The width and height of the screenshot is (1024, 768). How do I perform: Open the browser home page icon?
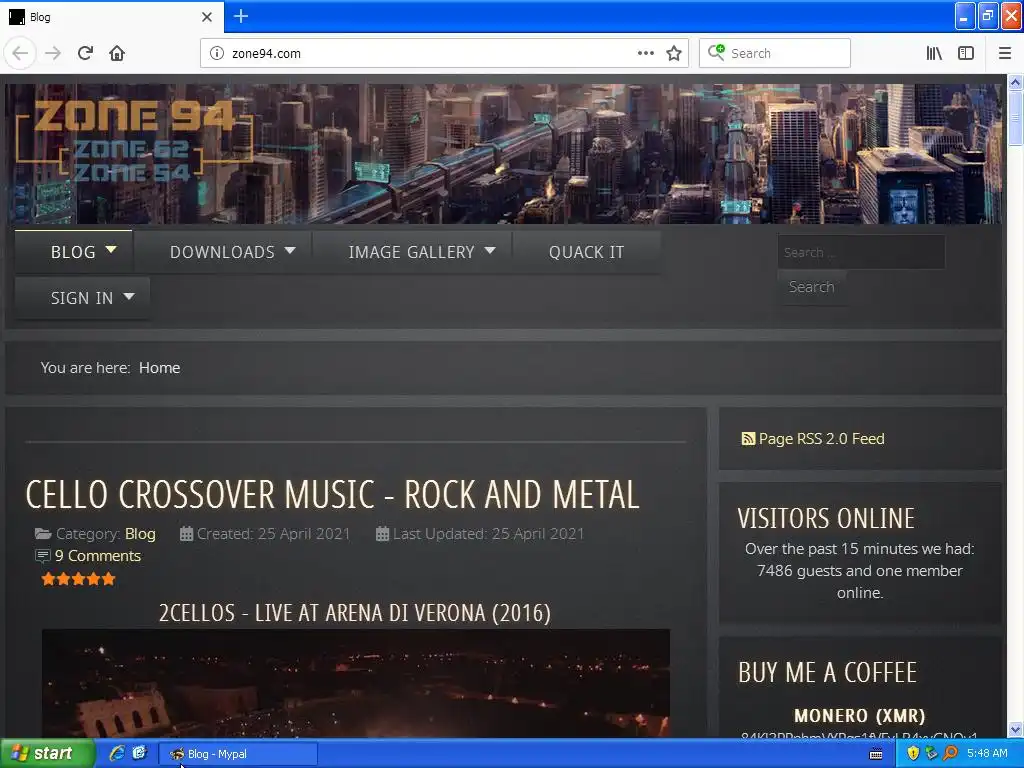click(x=117, y=53)
